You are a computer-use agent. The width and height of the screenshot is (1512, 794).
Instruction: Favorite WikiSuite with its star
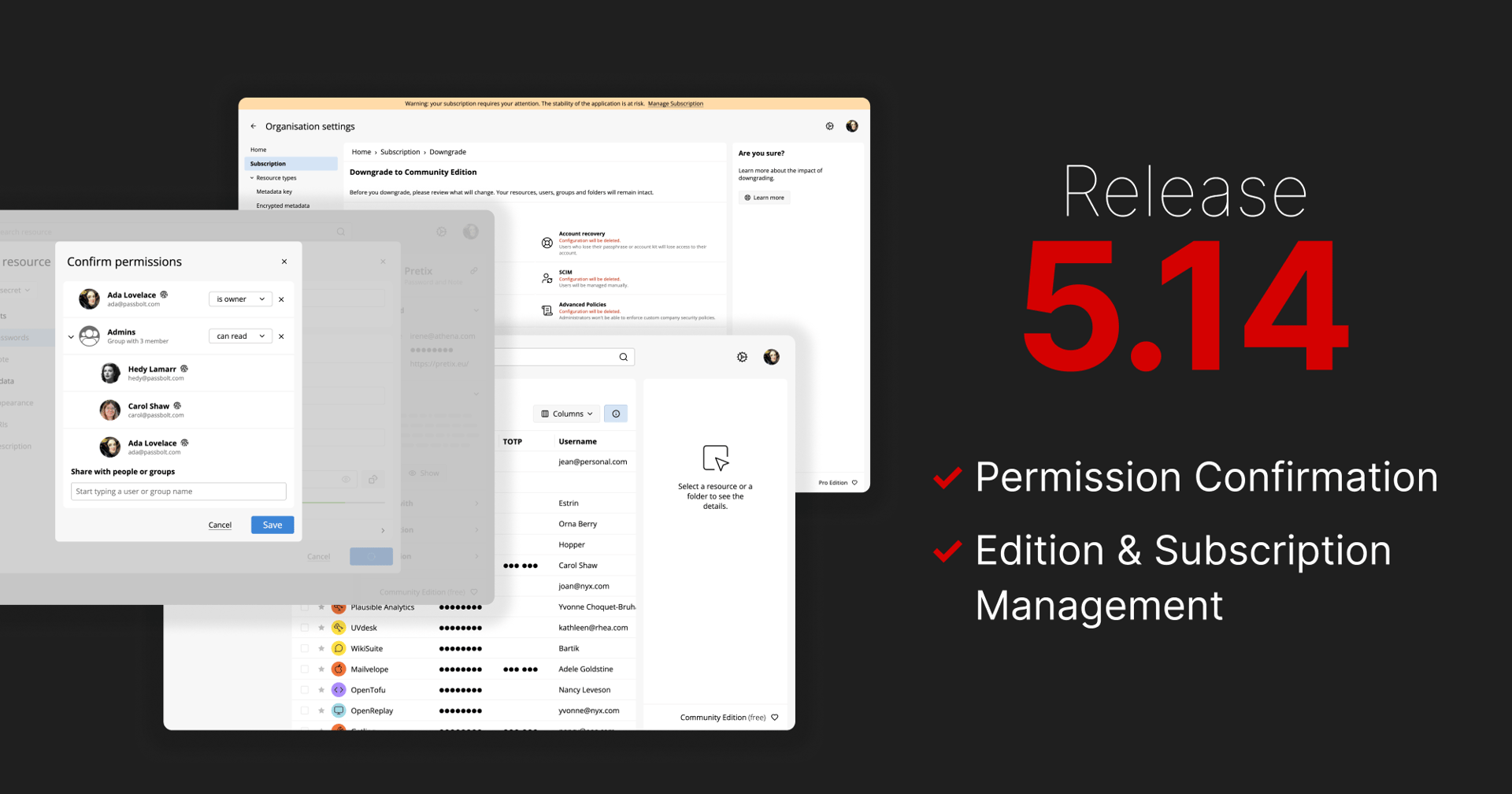(x=321, y=648)
